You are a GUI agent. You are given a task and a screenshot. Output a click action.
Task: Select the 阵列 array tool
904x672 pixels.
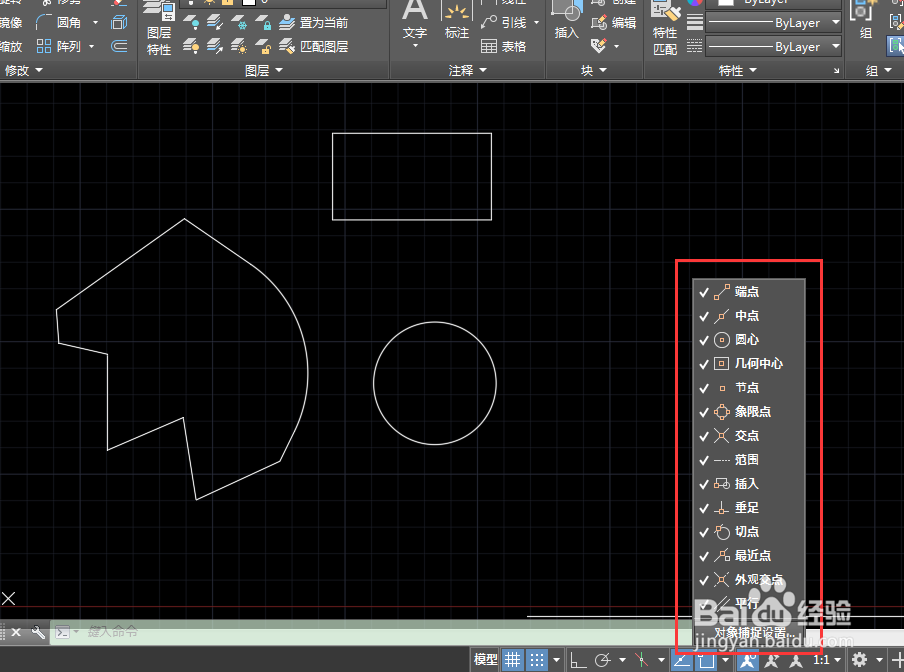point(58,46)
